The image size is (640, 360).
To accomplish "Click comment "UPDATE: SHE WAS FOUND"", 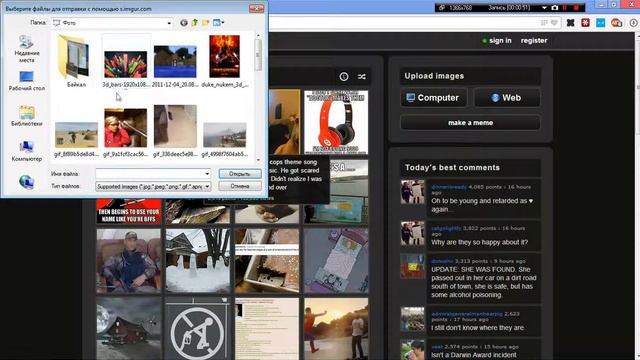I will (484, 282).
